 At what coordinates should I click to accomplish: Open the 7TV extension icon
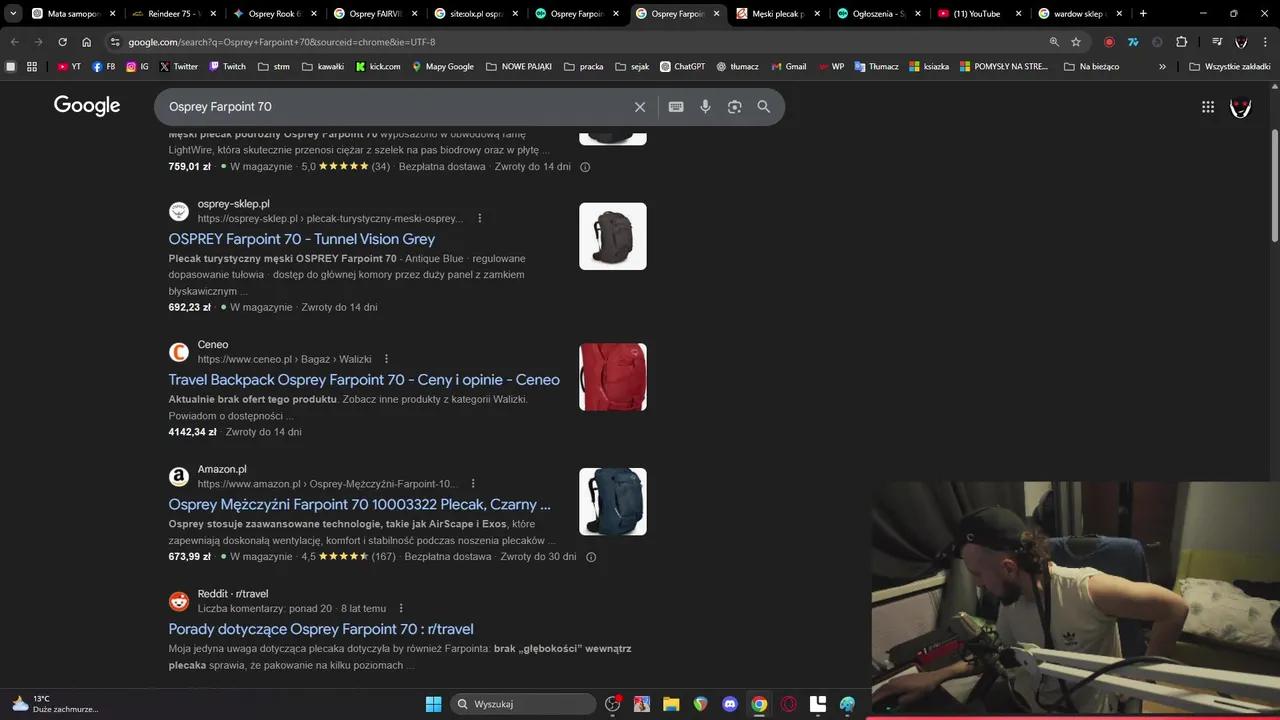click(1133, 42)
